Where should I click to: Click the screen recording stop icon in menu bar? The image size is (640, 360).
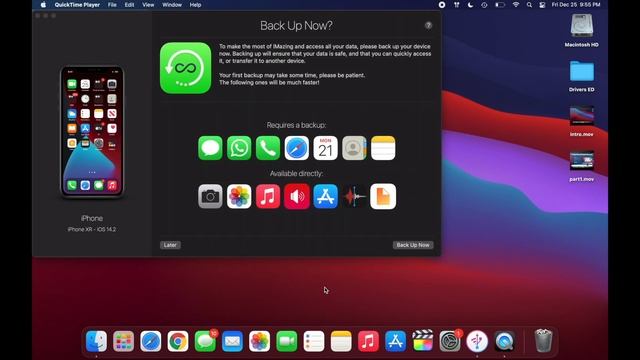coord(442,5)
